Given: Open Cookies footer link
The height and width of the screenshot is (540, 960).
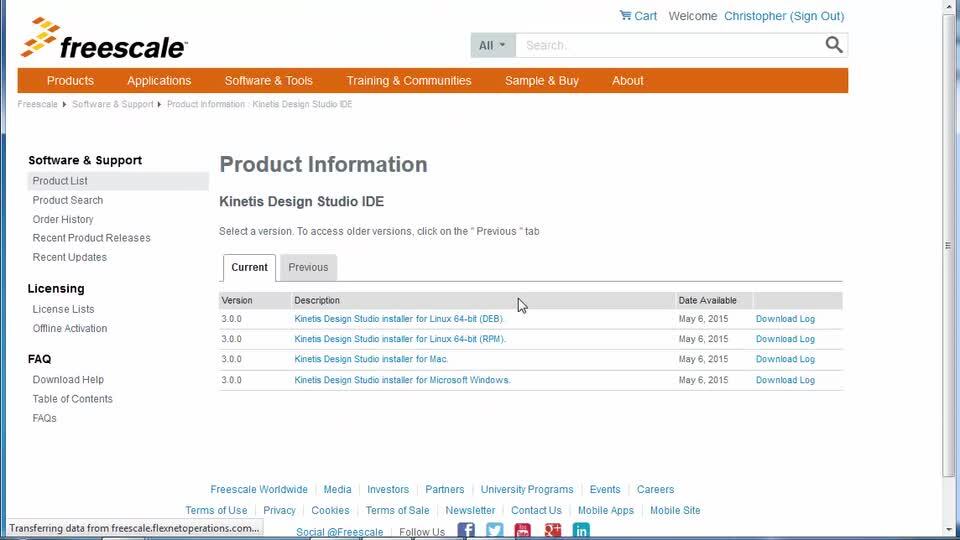Looking at the screenshot, I should pos(331,511).
